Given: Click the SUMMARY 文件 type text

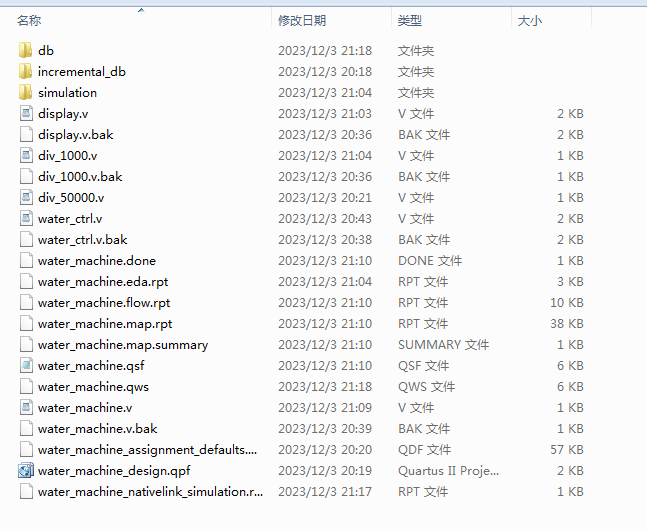Looking at the screenshot, I should pyautogui.click(x=444, y=345).
